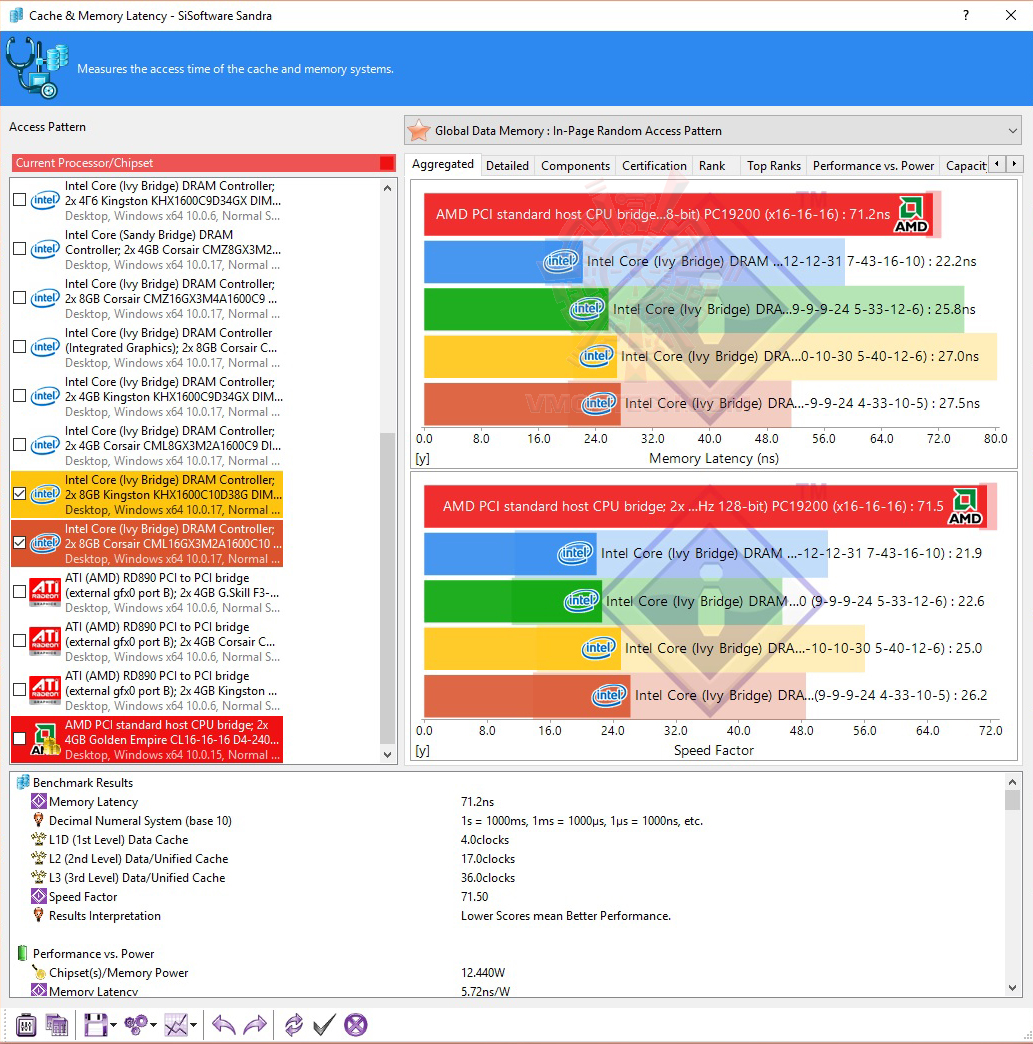Viewport: 1033px width, 1044px height.
Task: Check the Ivy Bridge Integrated Graphics entry
Action: coord(20,347)
